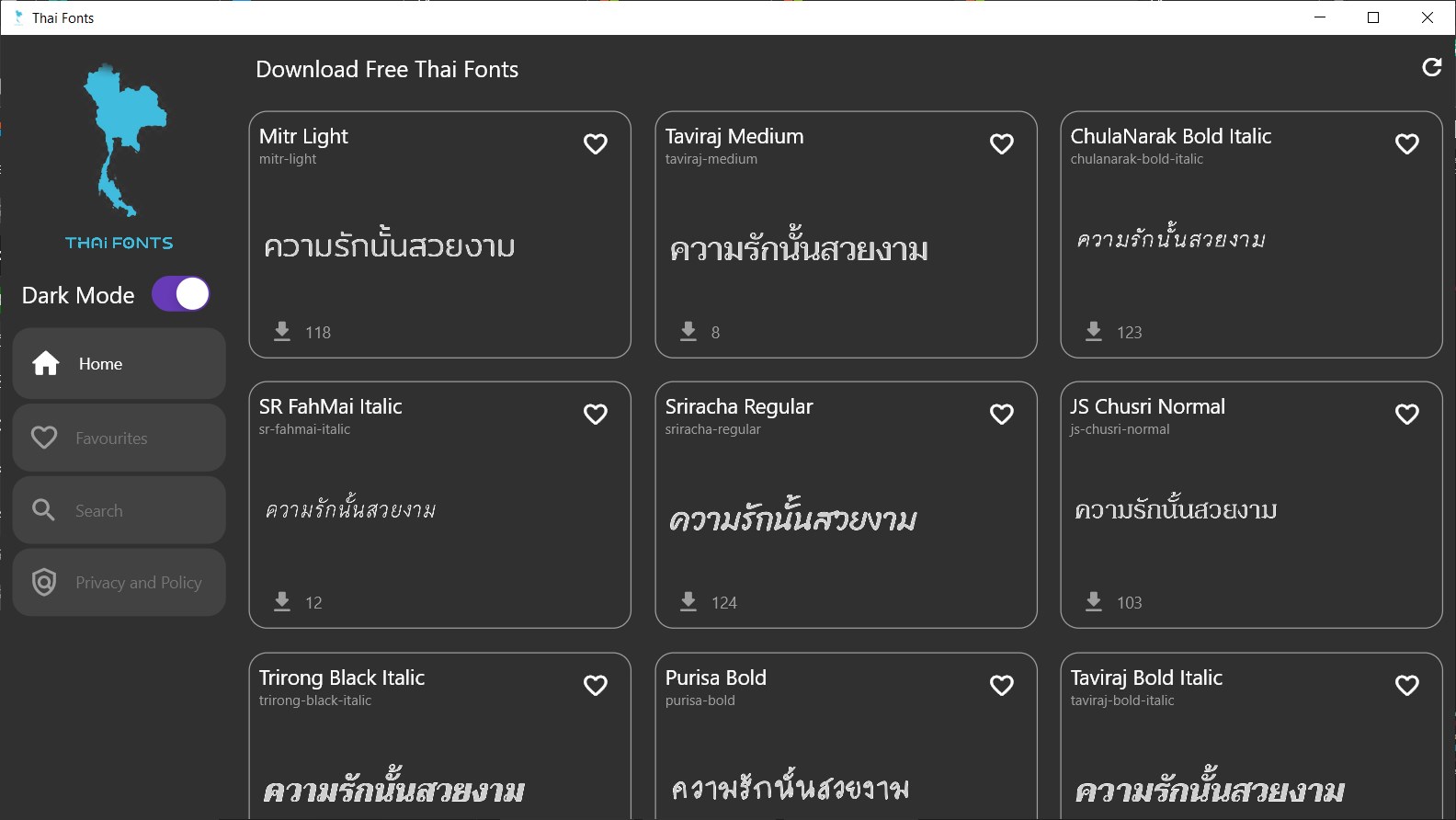Open the Mitr Light font title
The image size is (1456, 820).
303,137
